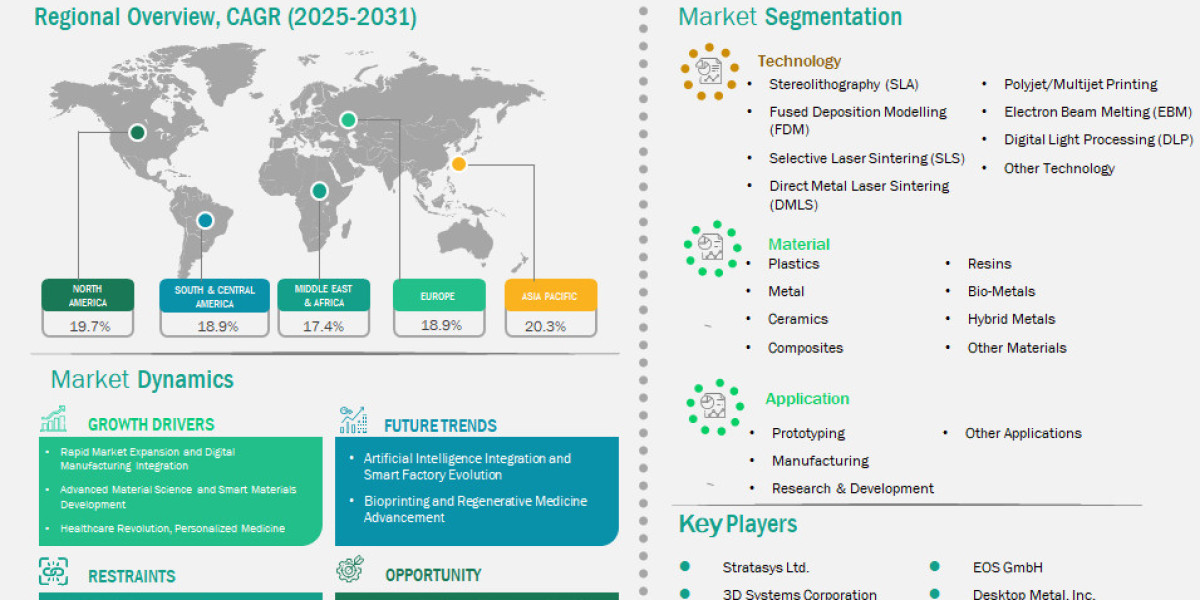Viewport: 1200px width, 600px height.
Task: Click the North America 19.7% value
Action: [88, 326]
